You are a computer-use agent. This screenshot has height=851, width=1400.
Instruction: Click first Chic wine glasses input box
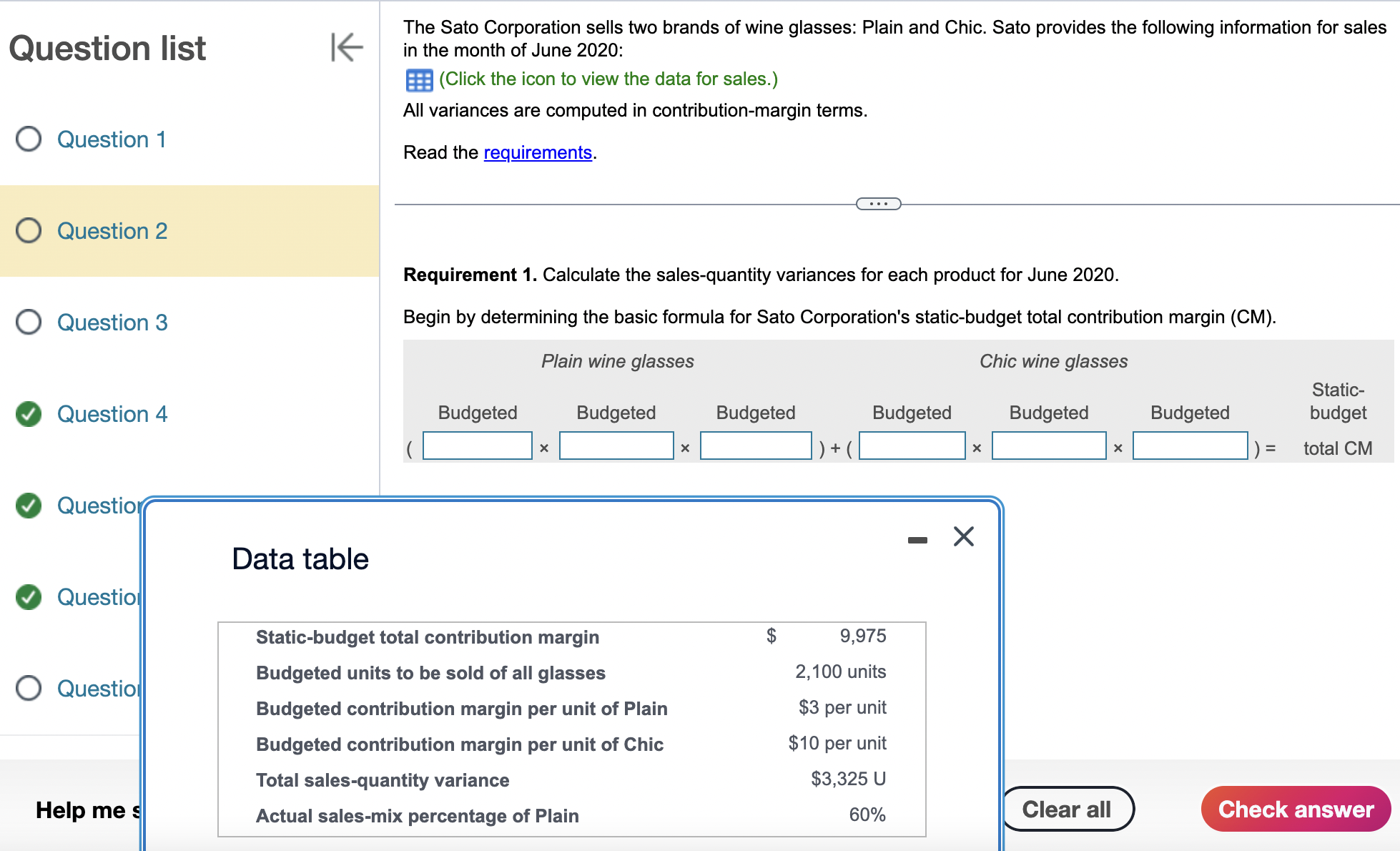click(912, 446)
